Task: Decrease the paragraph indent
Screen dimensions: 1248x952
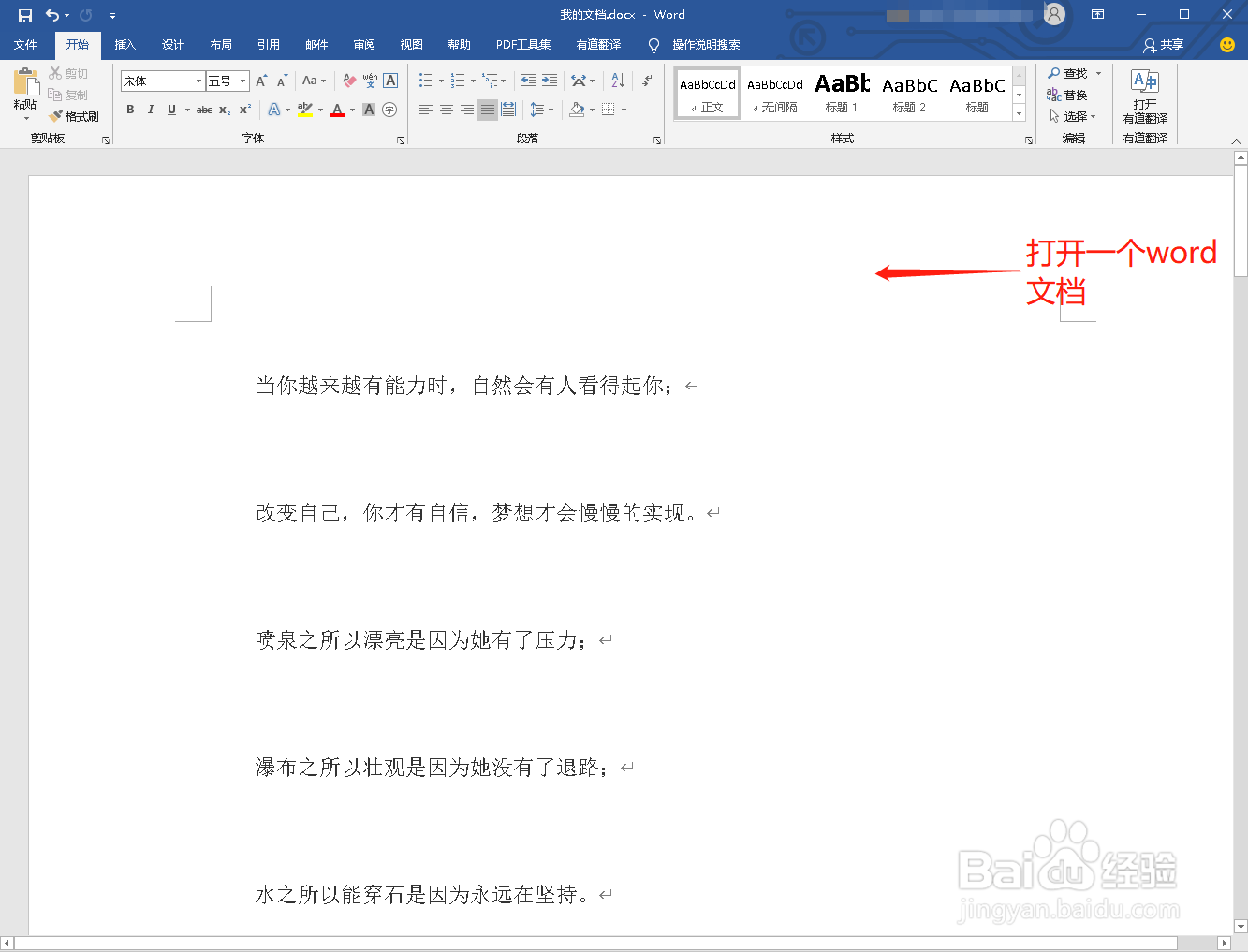Action: (x=529, y=81)
